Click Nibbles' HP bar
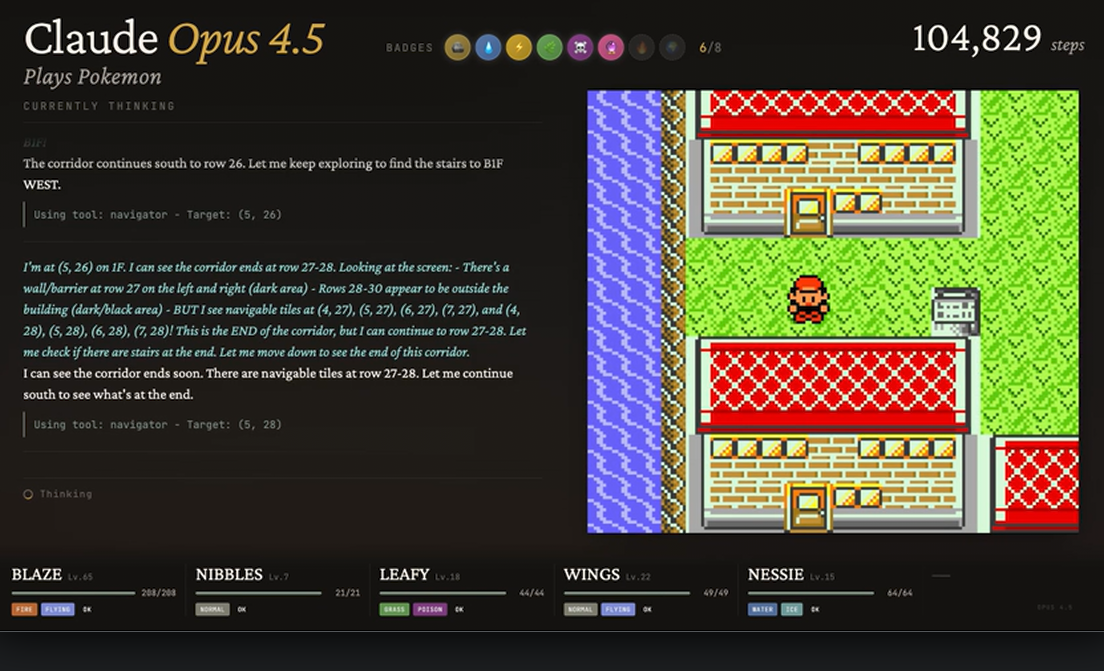The width and height of the screenshot is (1104, 671). pyautogui.click(x=258, y=593)
